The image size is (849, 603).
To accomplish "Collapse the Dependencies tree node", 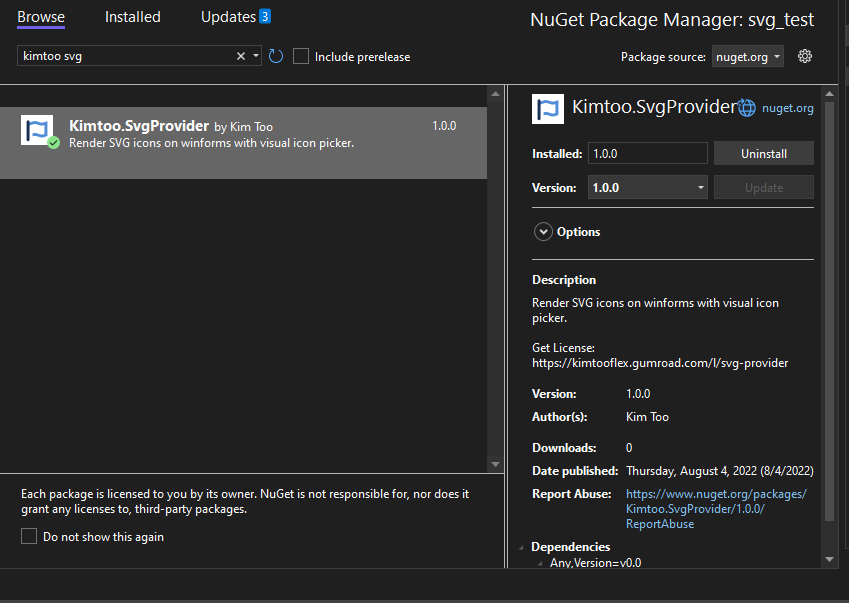I will [x=521, y=548].
